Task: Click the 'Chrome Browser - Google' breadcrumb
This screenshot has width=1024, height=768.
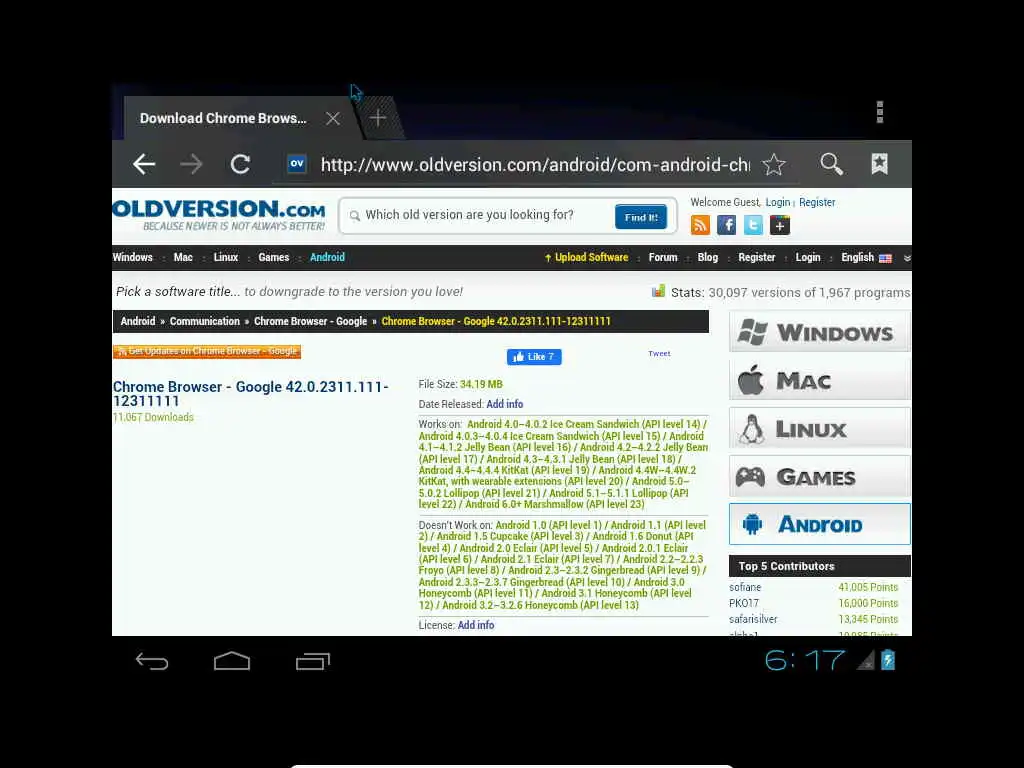Action: pos(310,321)
